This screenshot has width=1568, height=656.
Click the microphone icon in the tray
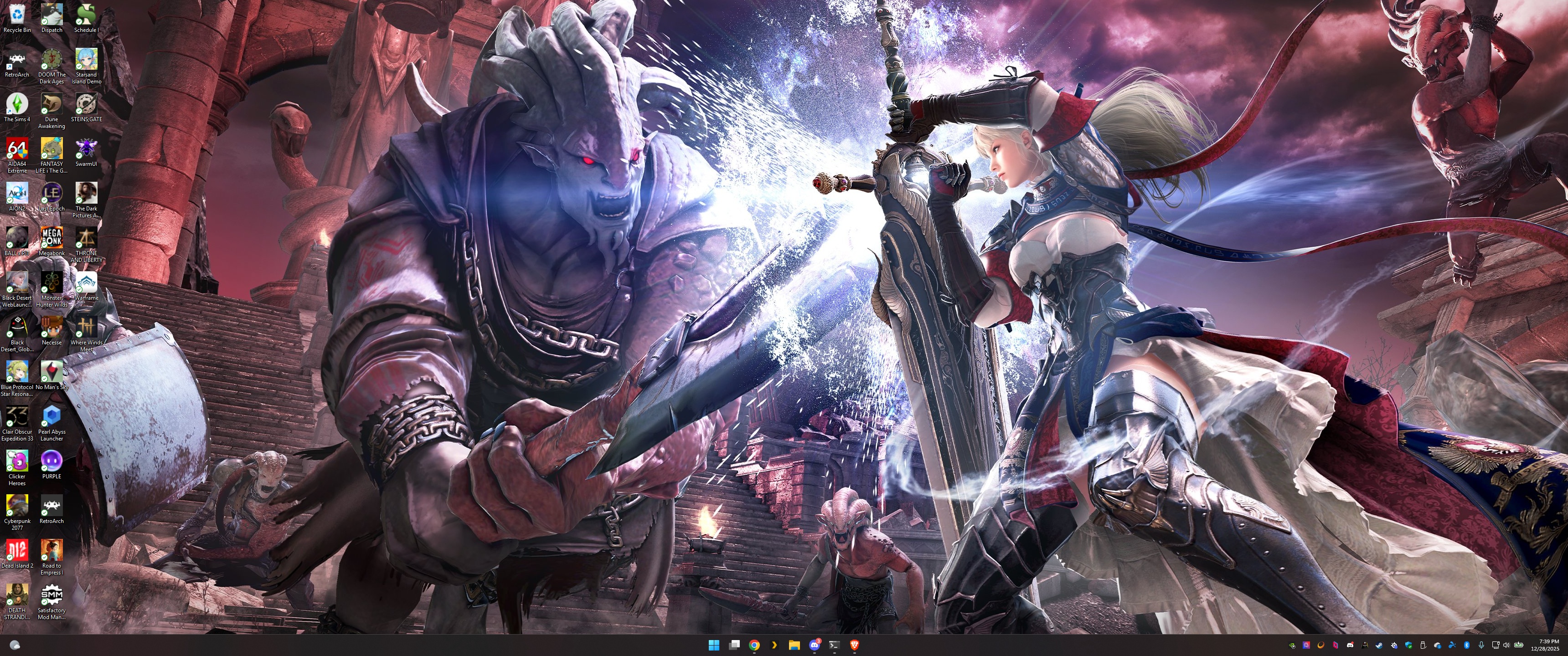tap(1481, 646)
